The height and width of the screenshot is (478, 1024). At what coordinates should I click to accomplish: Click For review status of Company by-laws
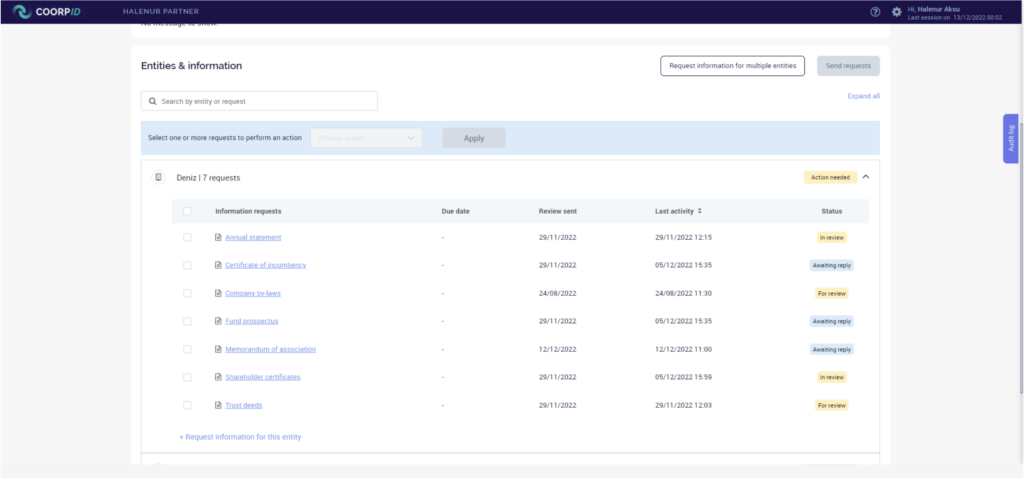click(x=832, y=293)
